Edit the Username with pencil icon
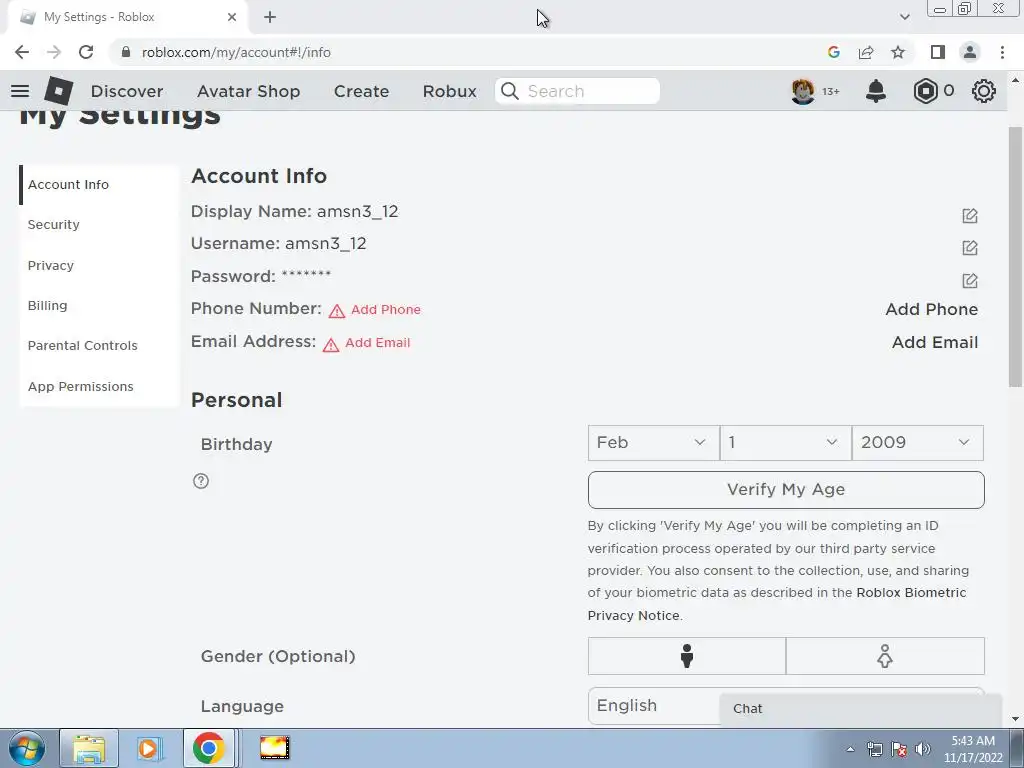The image size is (1024, 768). coord(970,248)
